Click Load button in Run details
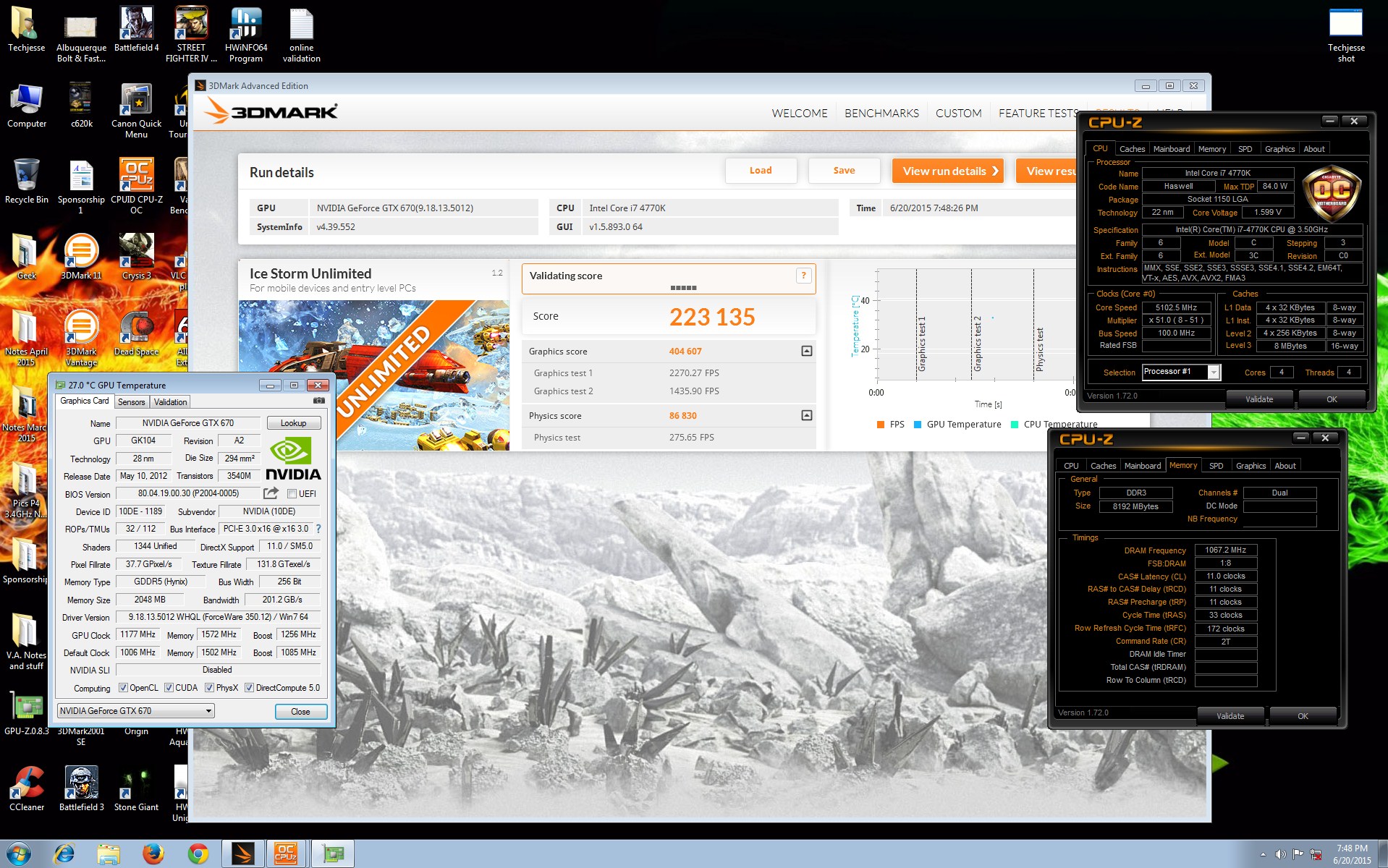 761,171
